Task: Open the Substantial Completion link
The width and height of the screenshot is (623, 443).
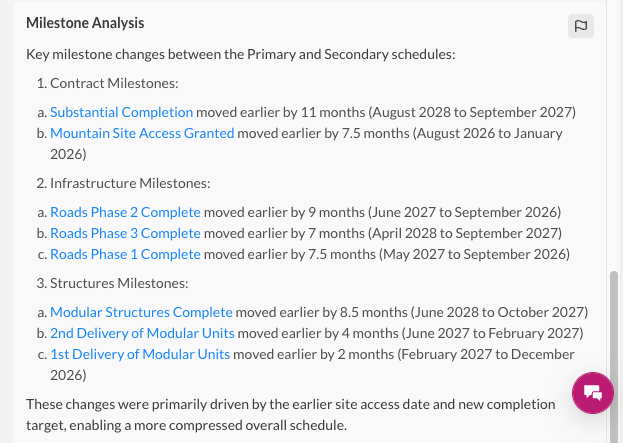Action: coord(121,112)
